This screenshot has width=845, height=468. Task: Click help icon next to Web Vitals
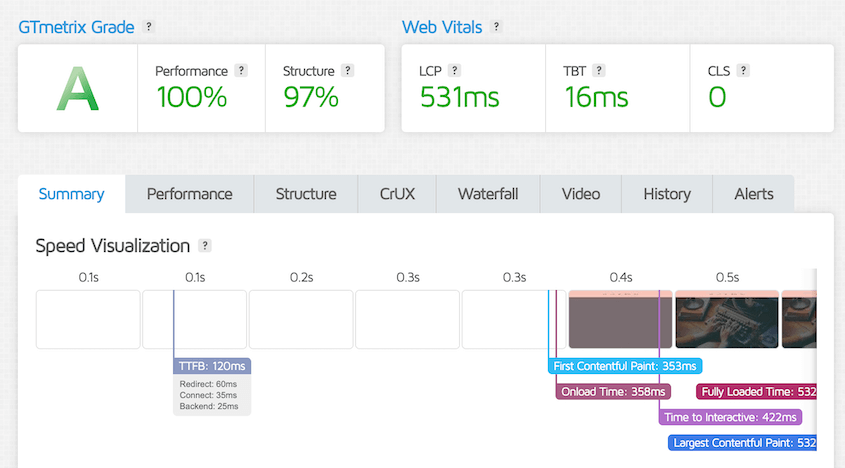click(496, 26)
